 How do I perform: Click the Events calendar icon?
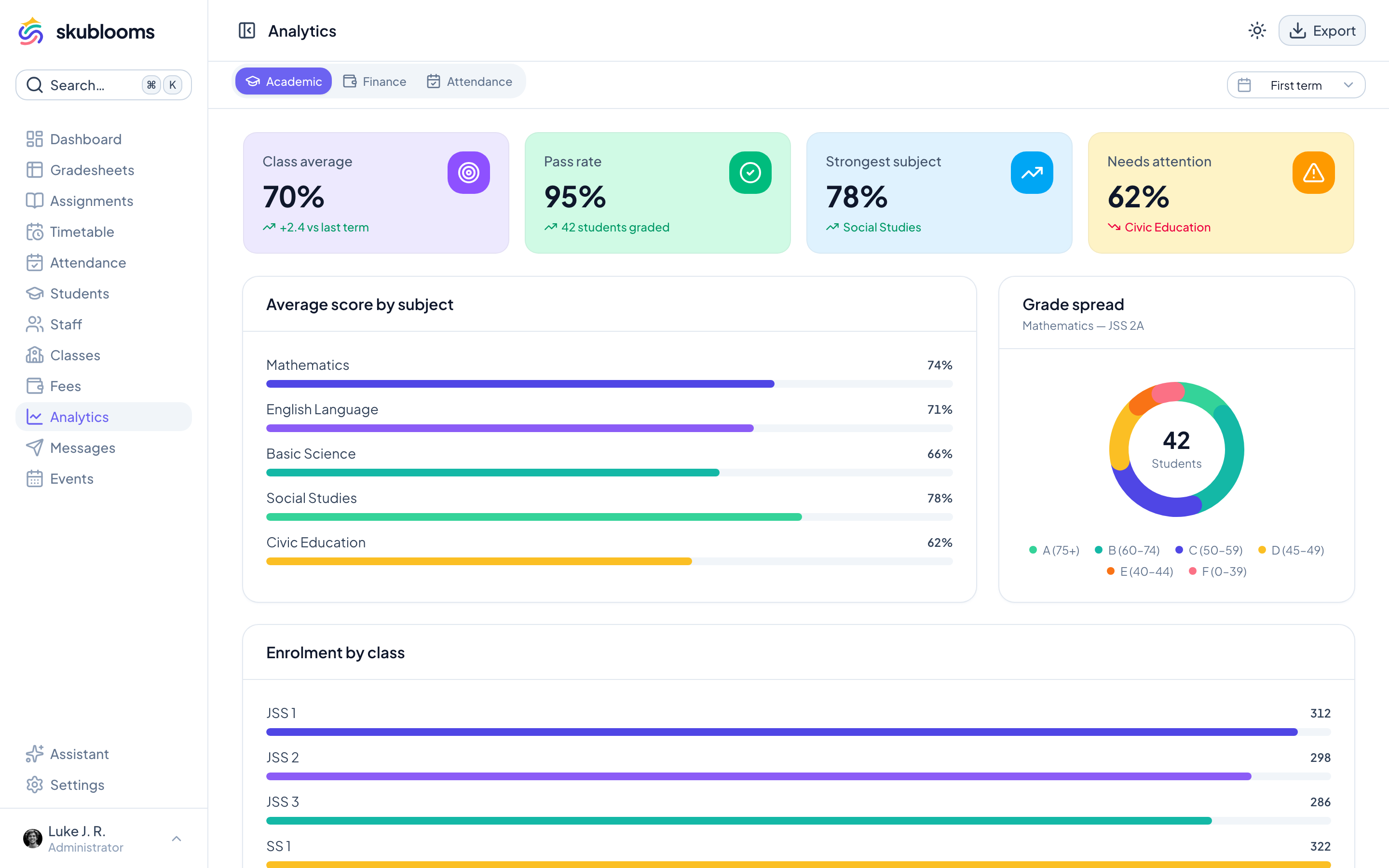[x=34, y=479]
